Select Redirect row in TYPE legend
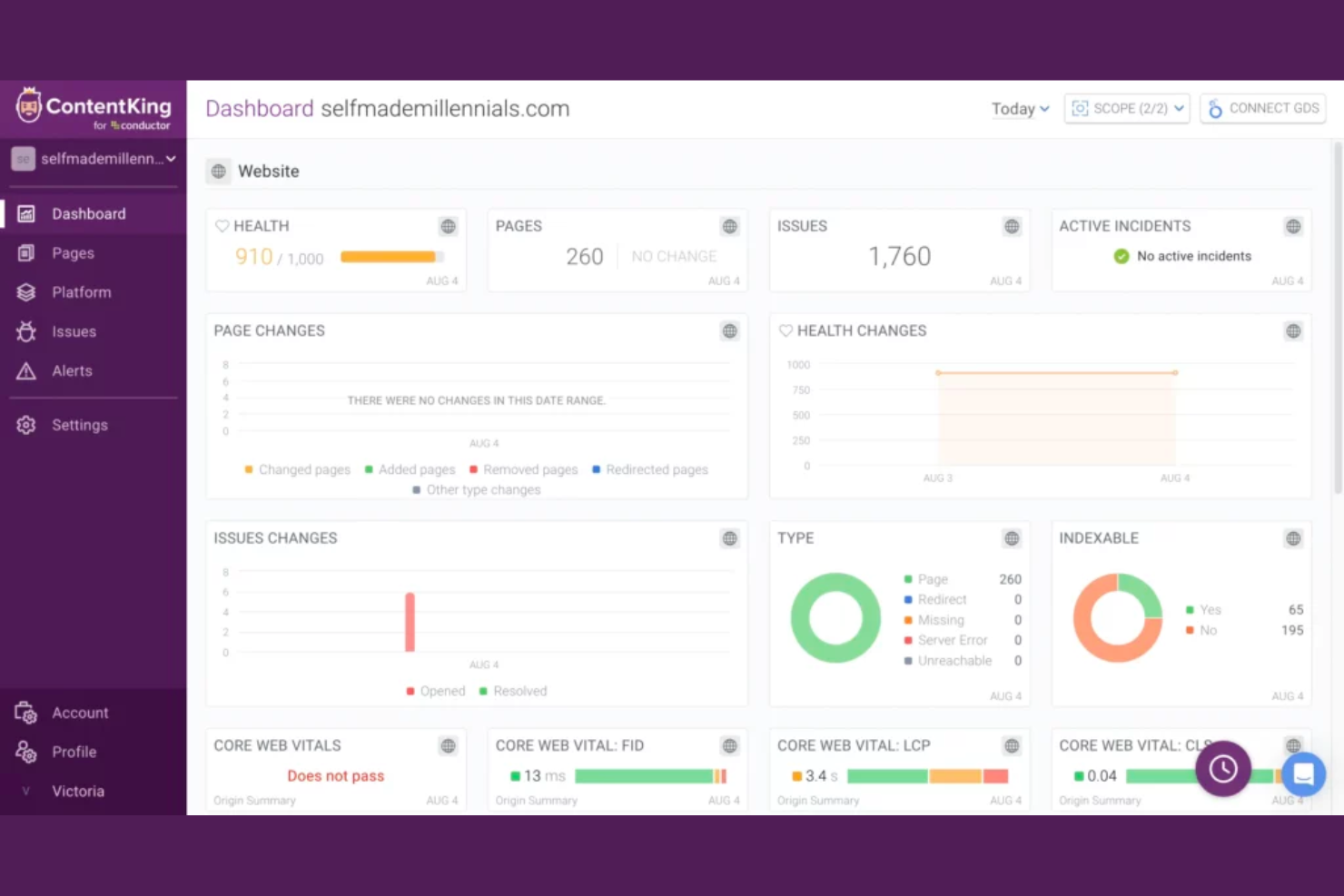Screen dimensions: 1344x896 click(963, 599)
